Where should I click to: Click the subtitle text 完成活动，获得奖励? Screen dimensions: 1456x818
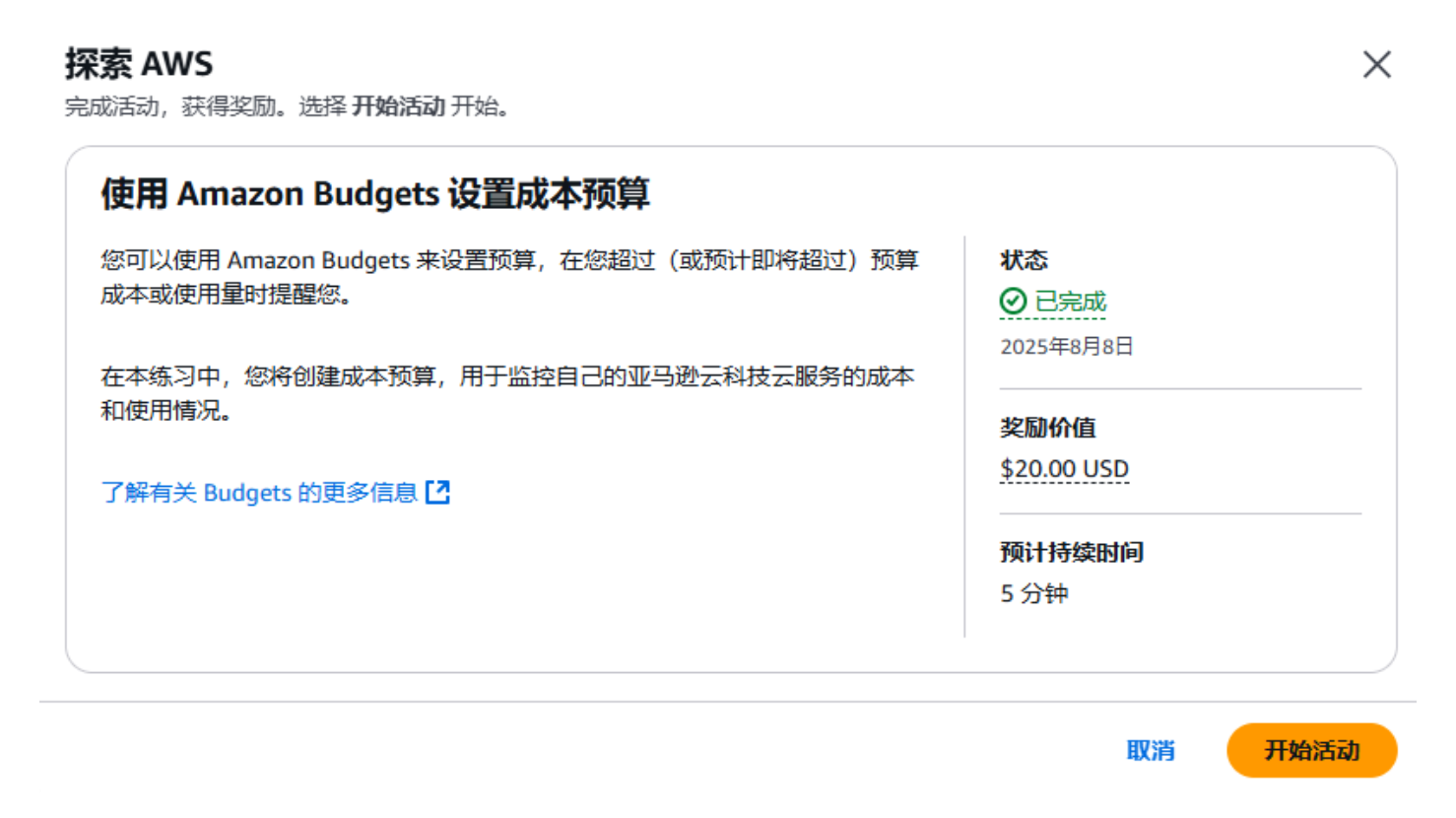pos(169,106)
